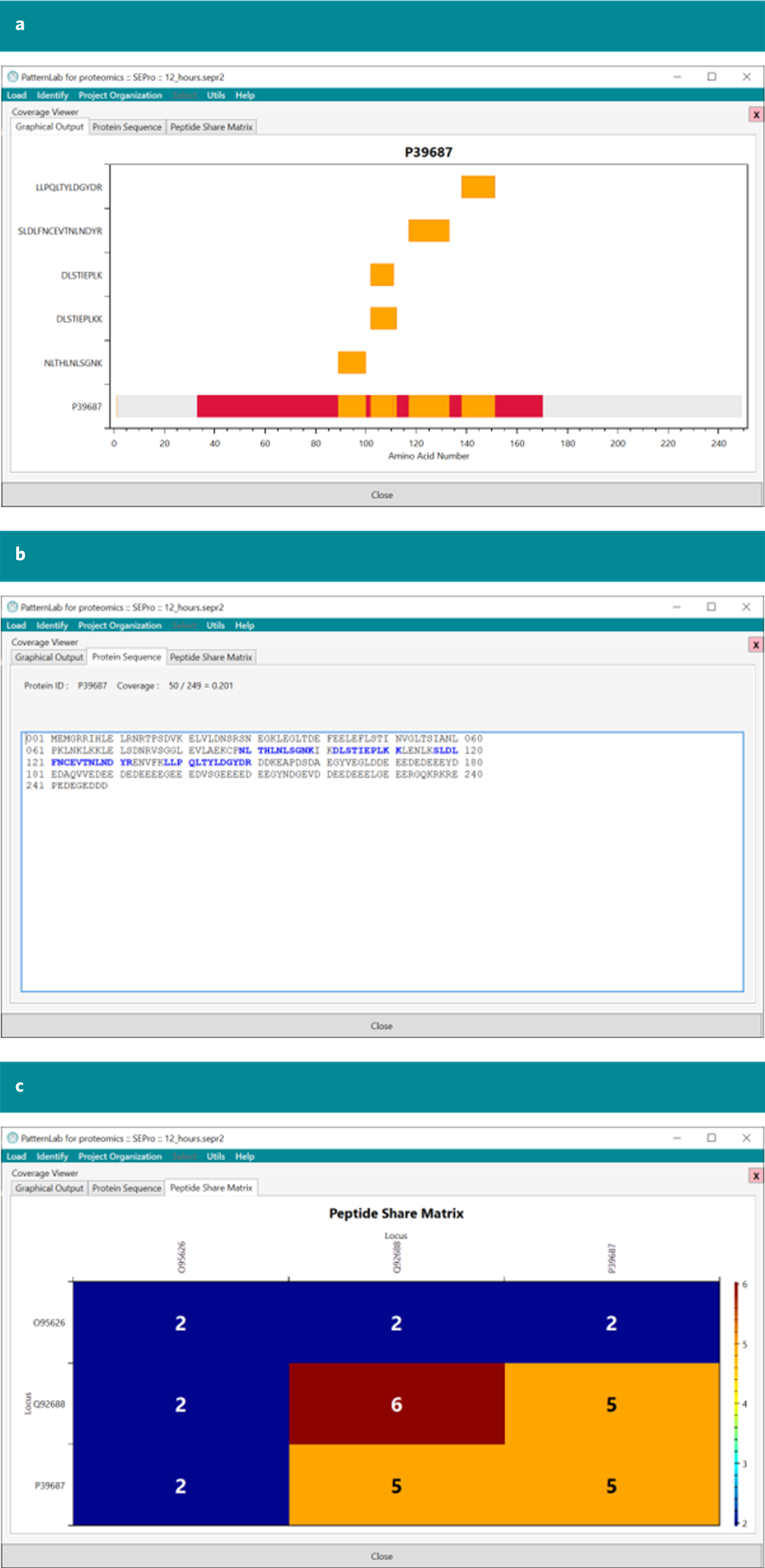Viewport: 765px width, 1568px height.
Task: Select Graphical Output tab in panel a
Action: [x=49, y=126]
